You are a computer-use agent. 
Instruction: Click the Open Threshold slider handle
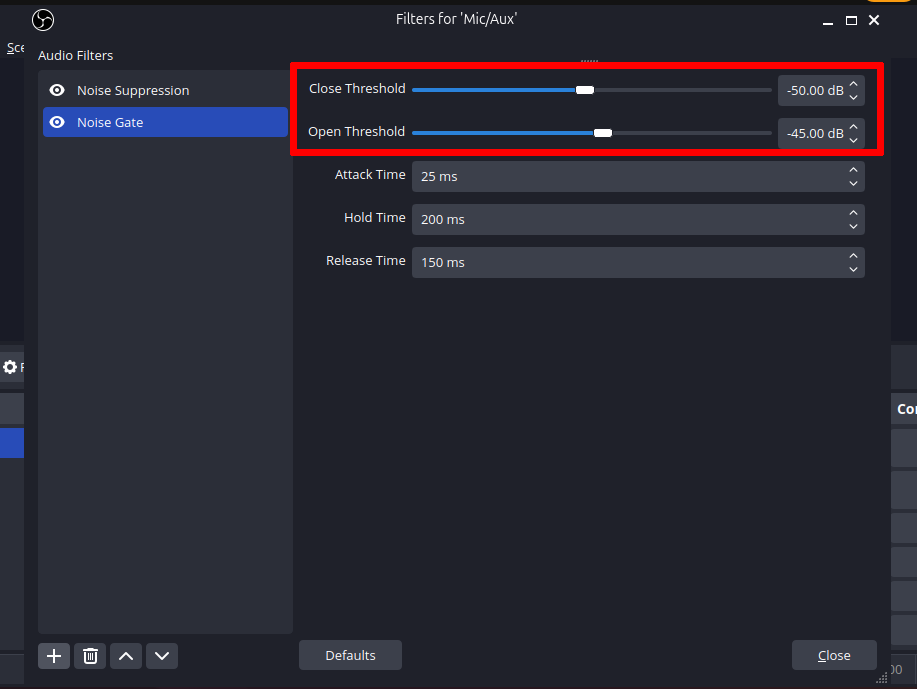coord(603,133)
